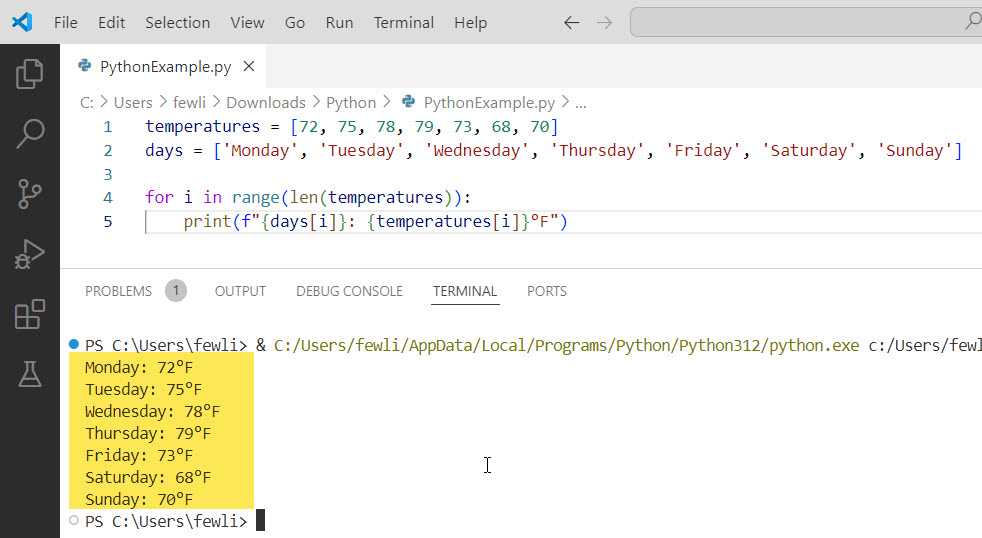
Task: Open the Terminal menu
Action: [x=404, y=23]
